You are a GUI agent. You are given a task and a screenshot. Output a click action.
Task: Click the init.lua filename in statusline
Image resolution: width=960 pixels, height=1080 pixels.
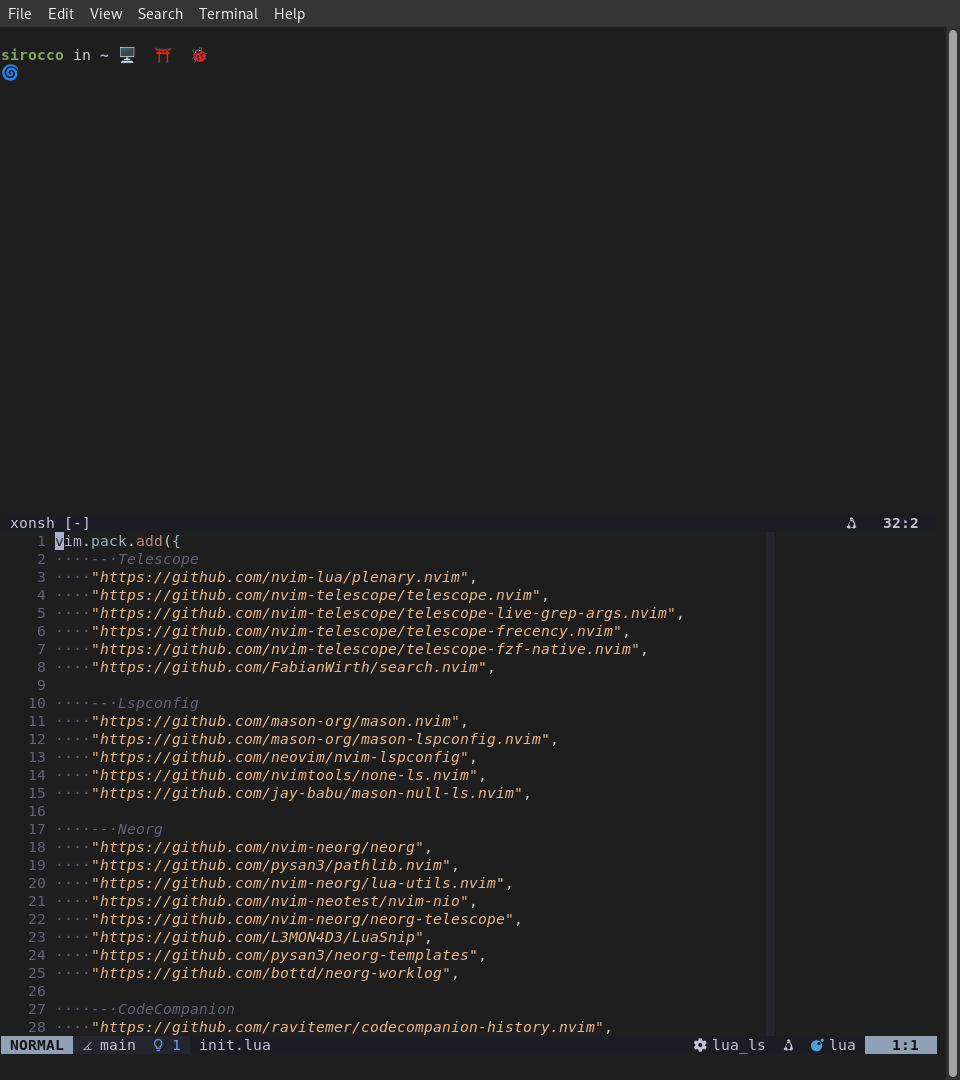[235, 1046]
